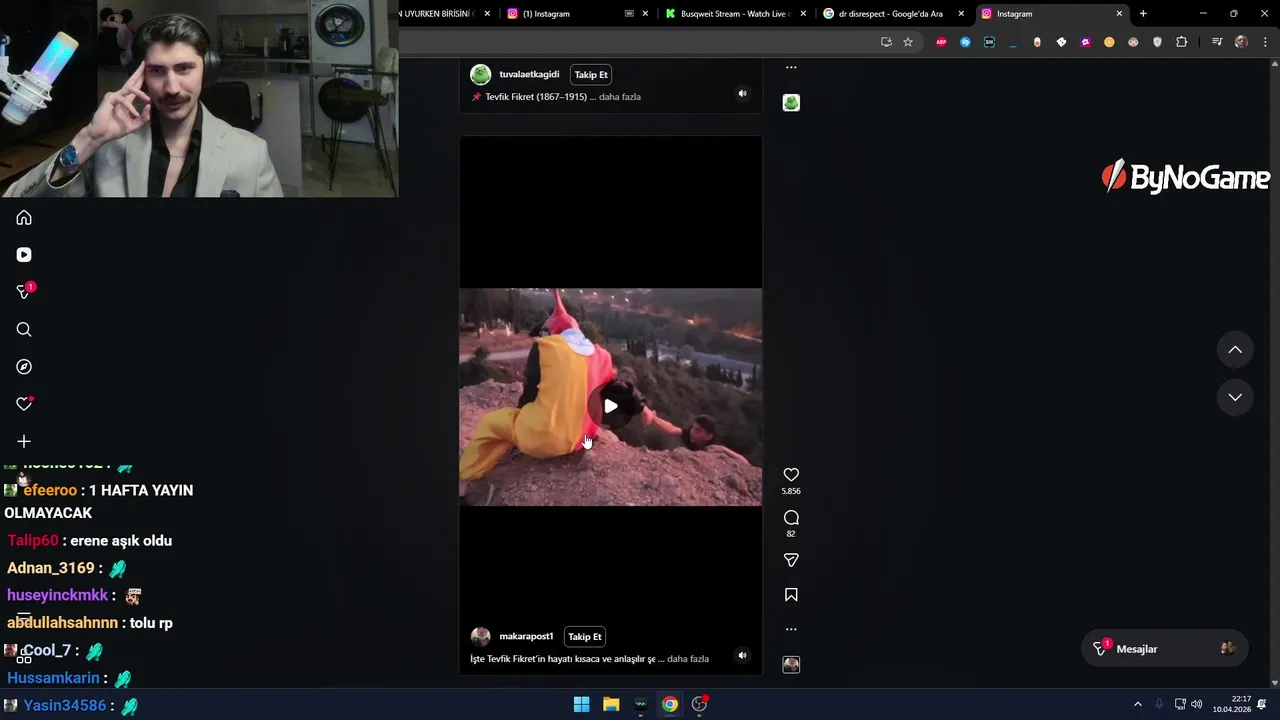The width and height of the screenshot is (1280, 720).
Task: Go to previous reel with up chevron
Action: pos(1235,350)
